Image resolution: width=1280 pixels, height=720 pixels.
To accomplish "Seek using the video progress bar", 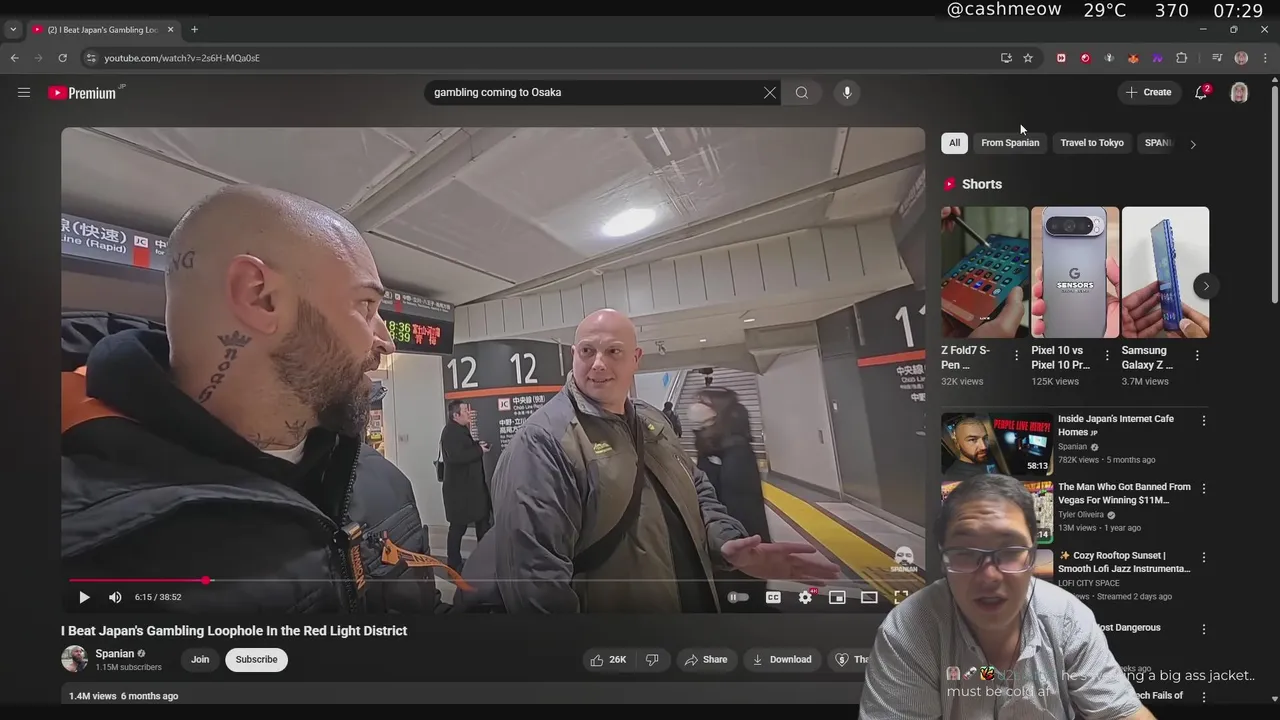I will coord(492,580).
